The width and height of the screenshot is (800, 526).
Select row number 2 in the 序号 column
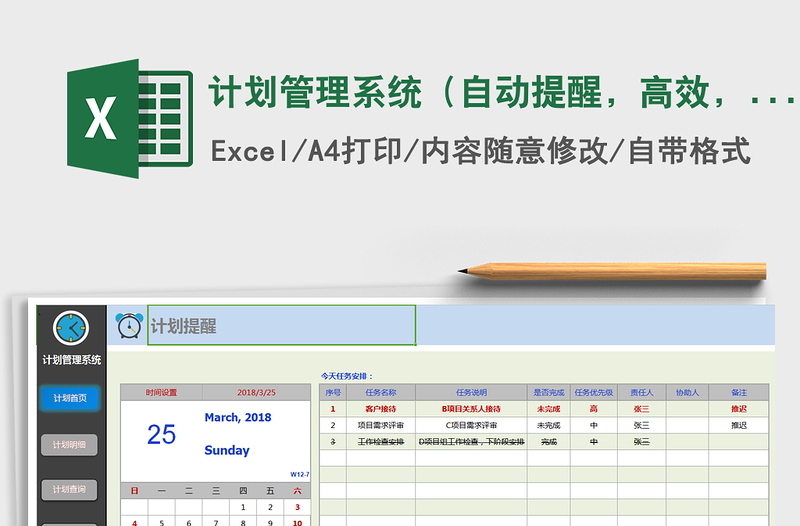pos(333,425)
